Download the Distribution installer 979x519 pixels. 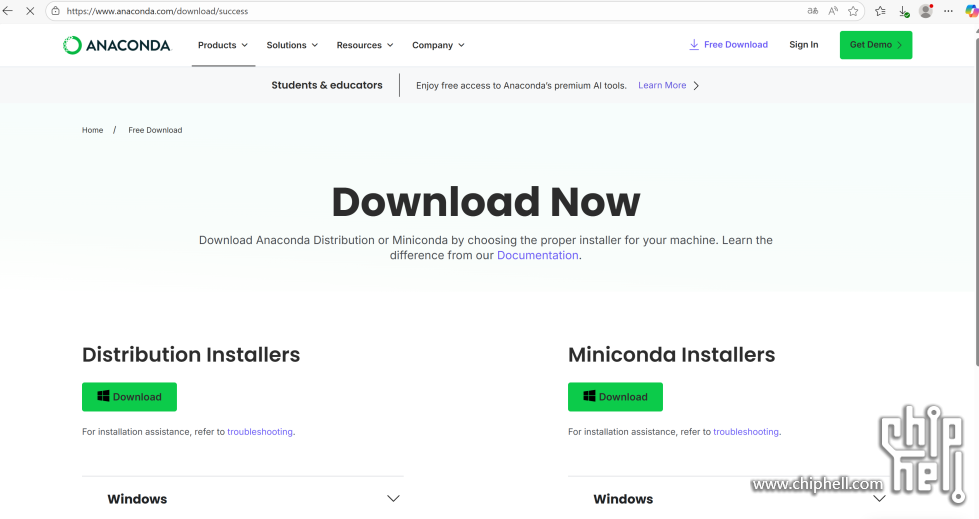129,397
